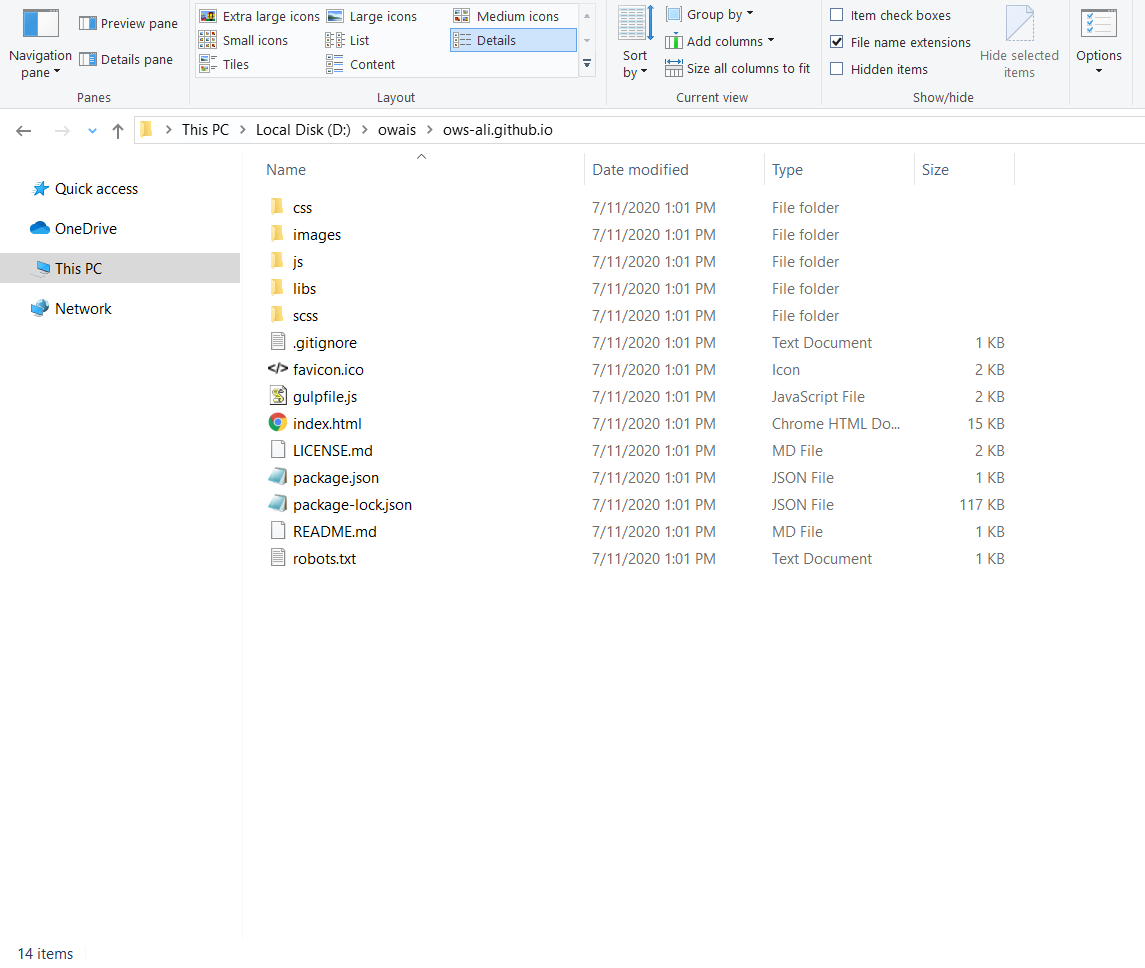Switch to Large icons layout
Screen dimensions: 1145x968
[x=372, y=16]
